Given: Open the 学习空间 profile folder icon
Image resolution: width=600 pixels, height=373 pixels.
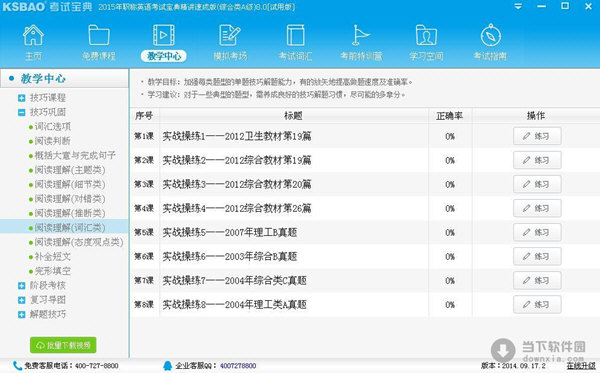Looking at the screenshot, I should pos(426,36).
